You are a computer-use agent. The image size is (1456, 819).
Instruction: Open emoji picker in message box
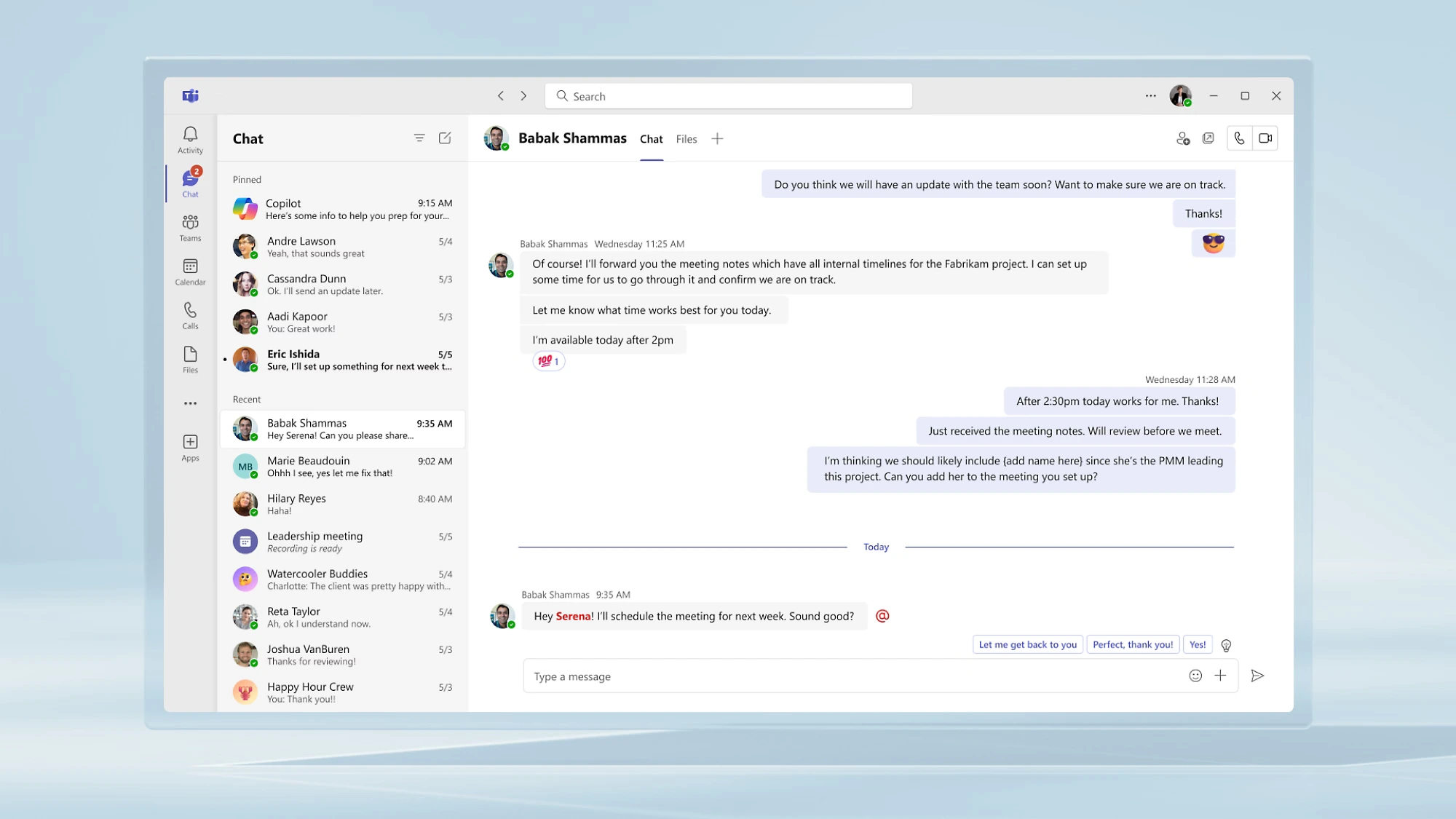[x=1195, y=676]
